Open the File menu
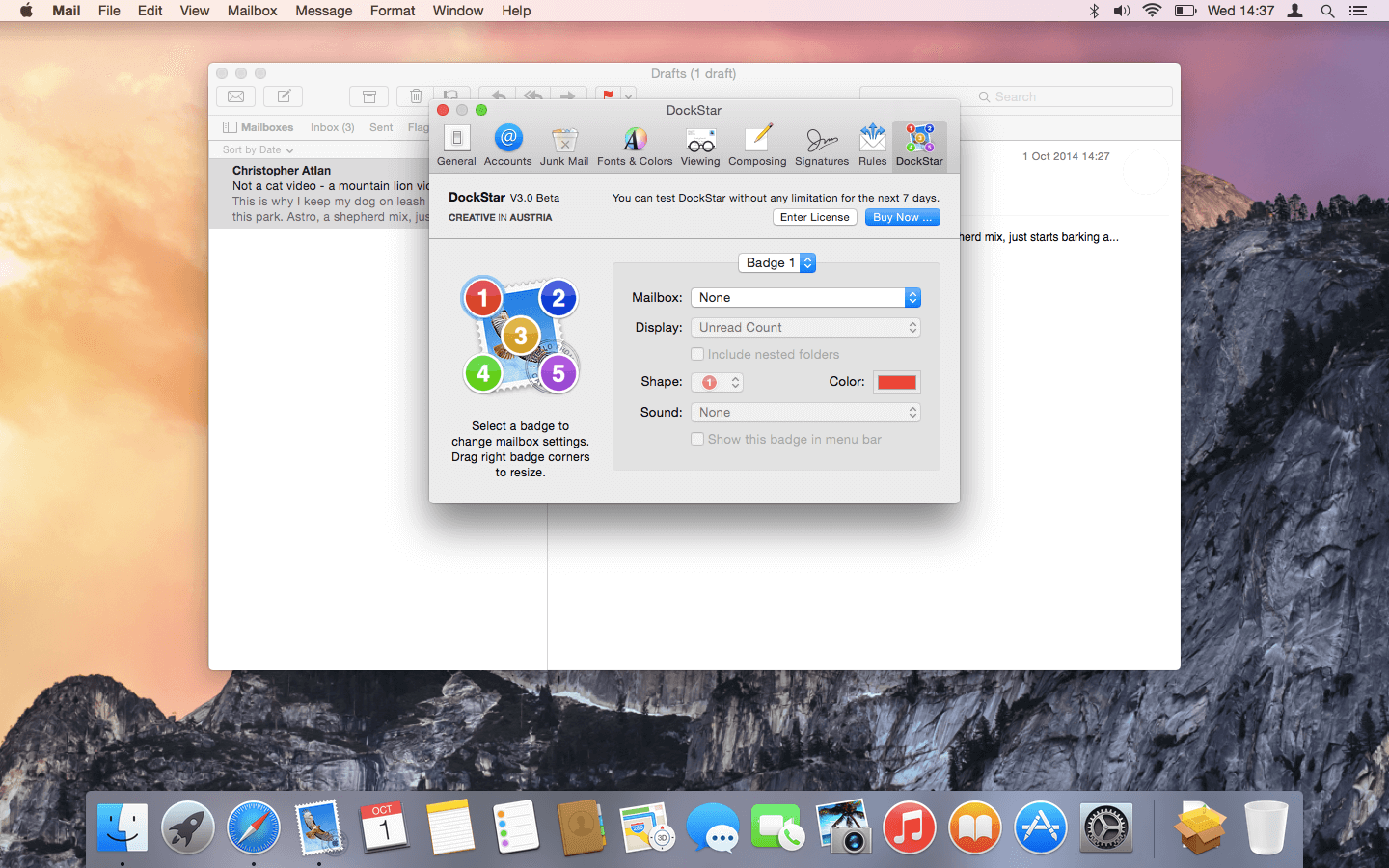 (x=109, y=11)
